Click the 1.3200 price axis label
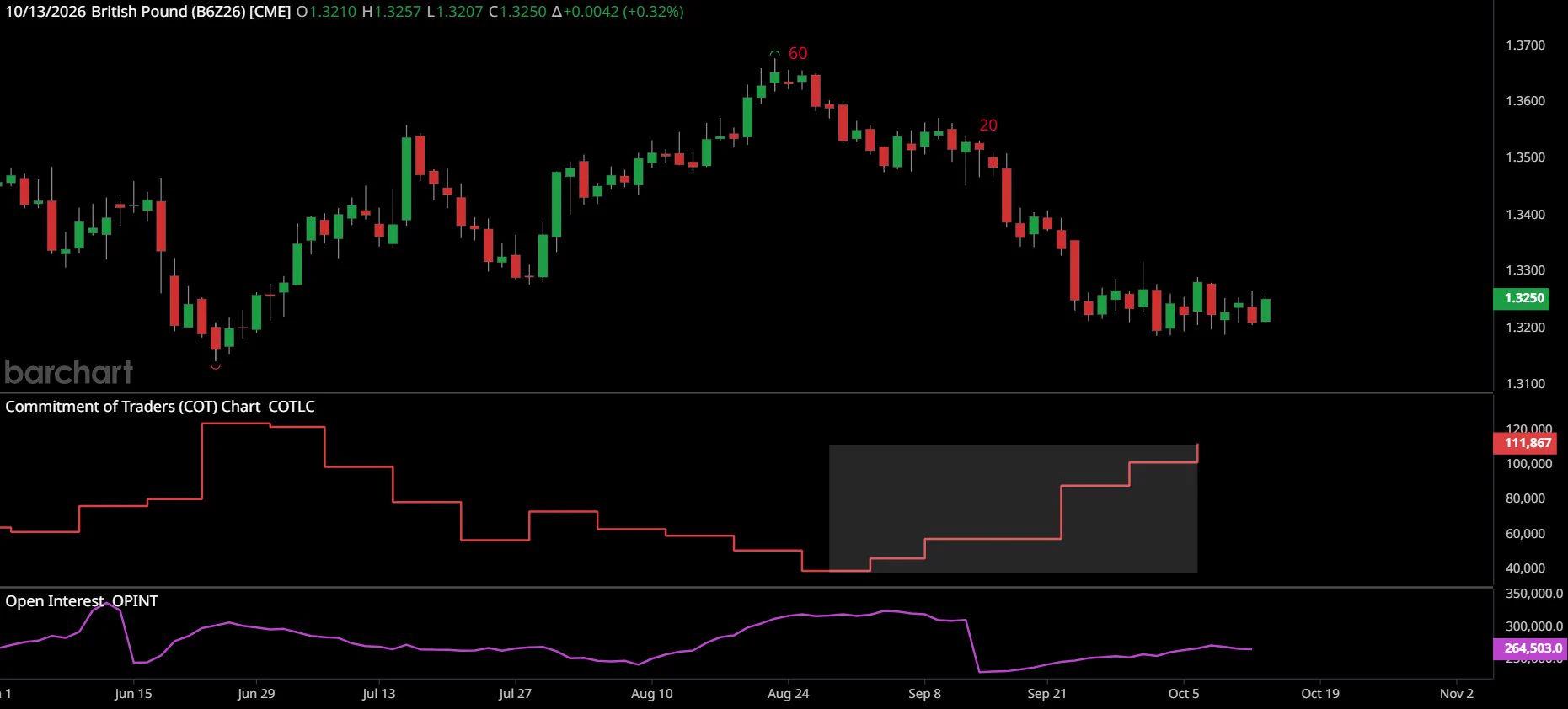Image resolution: width=1568 pixels, height=709 pixels. 1525,328
